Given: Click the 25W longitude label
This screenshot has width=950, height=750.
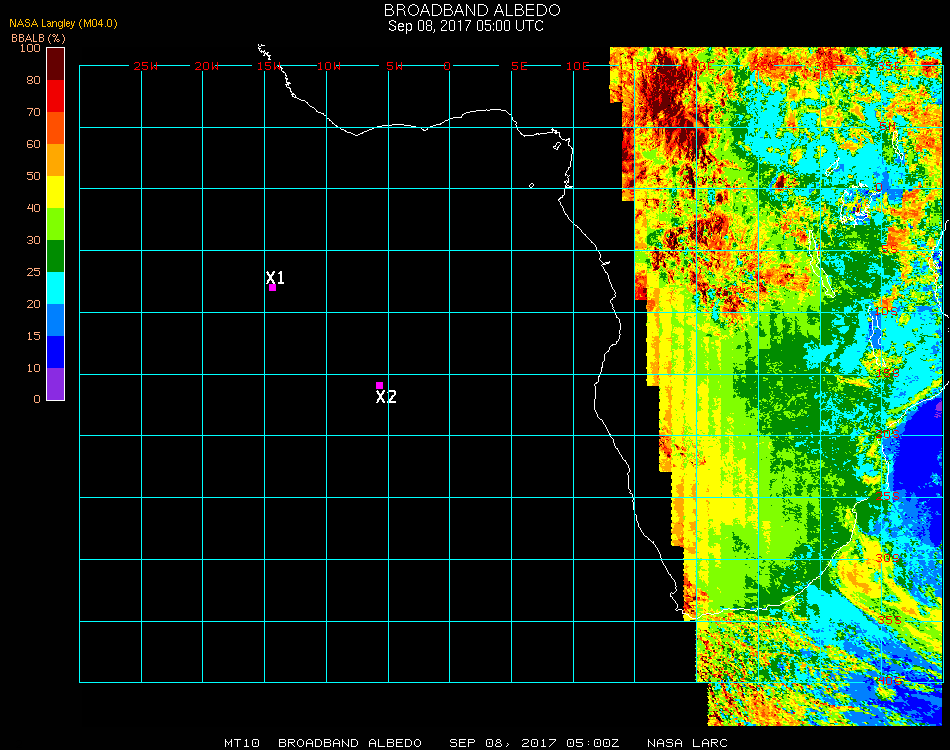Looking at the screenshot, I should [146, 66].
